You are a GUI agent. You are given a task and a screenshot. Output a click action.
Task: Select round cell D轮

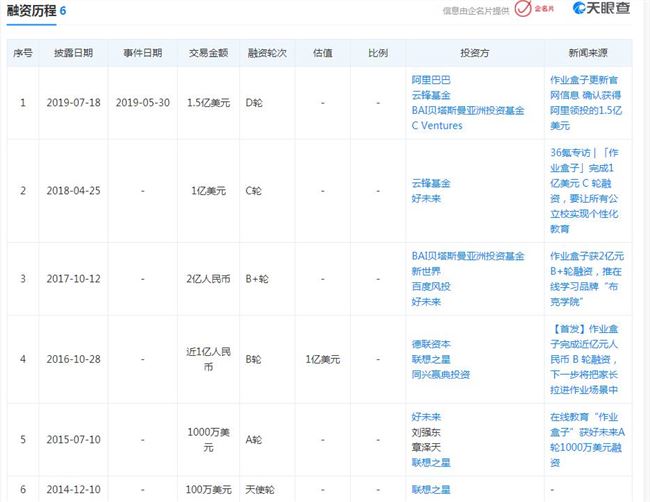254,102
